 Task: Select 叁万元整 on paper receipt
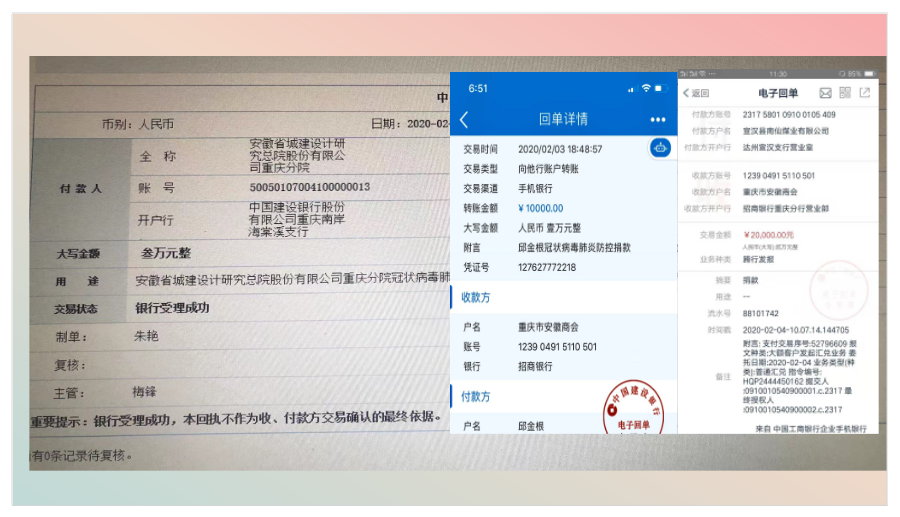coord(166,253)
